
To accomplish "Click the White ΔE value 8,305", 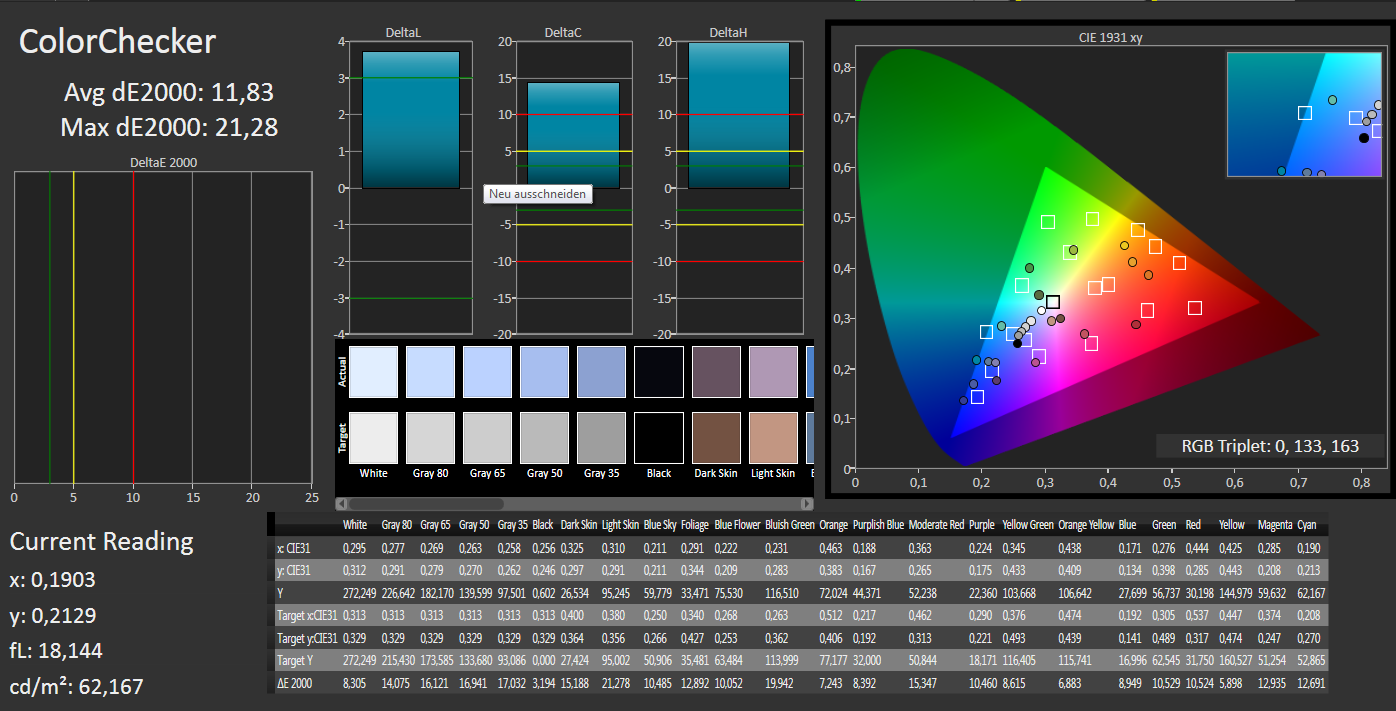I will tap(354, 683).
